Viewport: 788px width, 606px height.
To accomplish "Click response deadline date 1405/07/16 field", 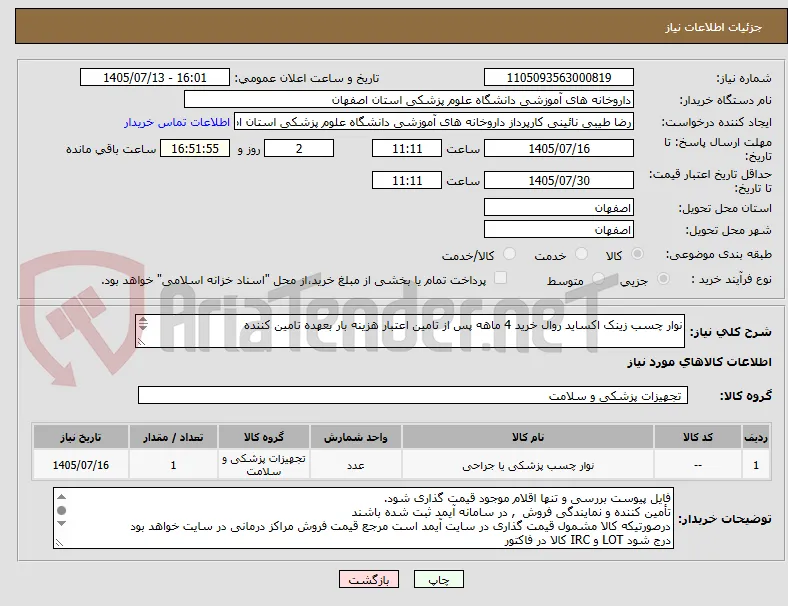I will (558, 149).
